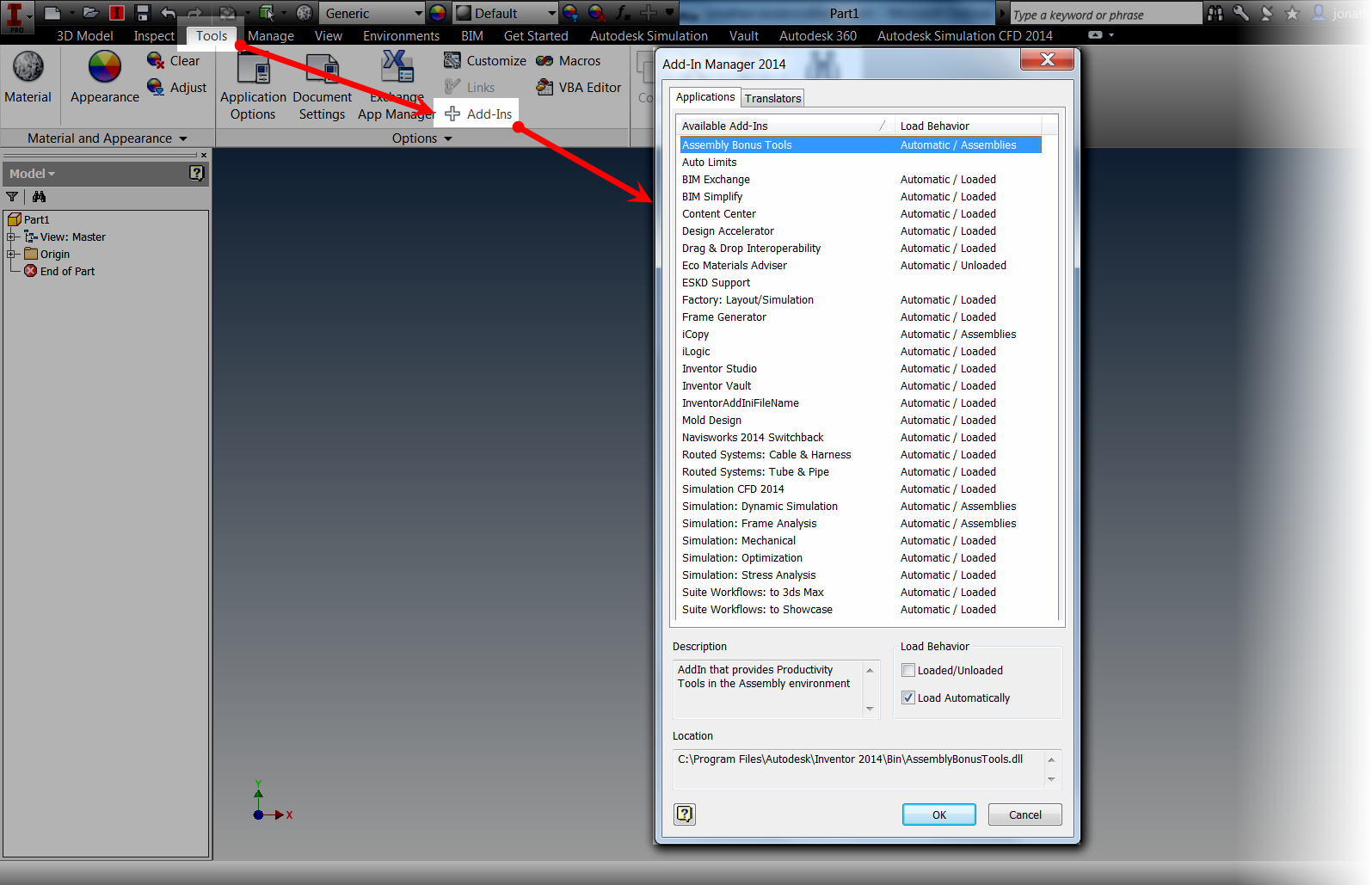Open the ribbon minimize options dropdown arrow
This screenshot has height=885, width=1372.
tap(1111, 35)
